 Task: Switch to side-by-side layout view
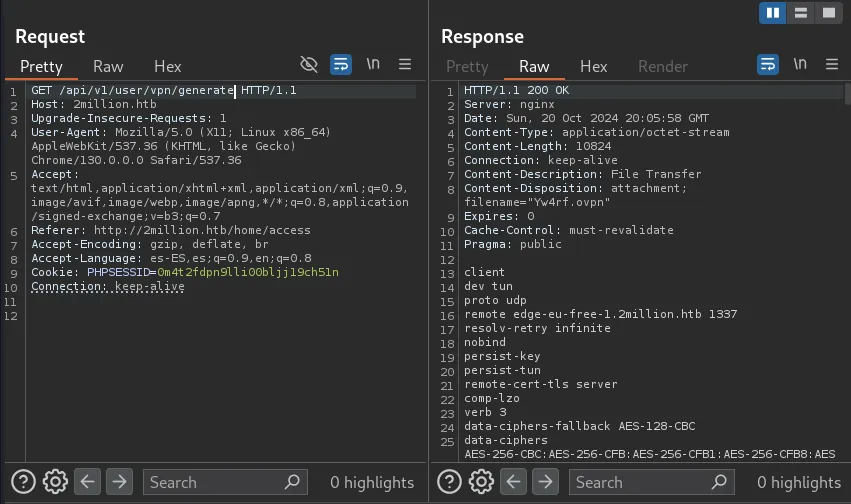point(772,13)
